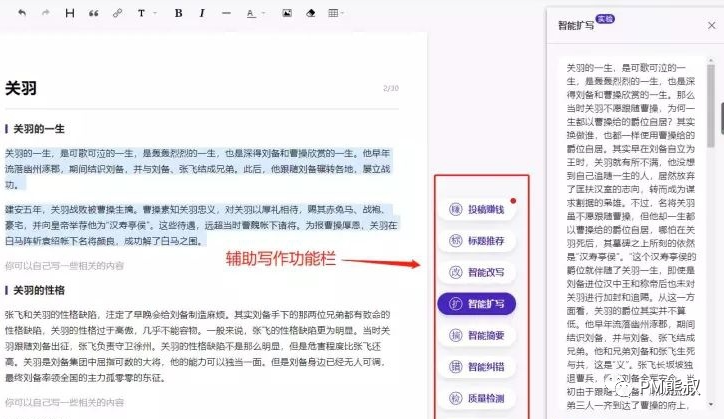Screen dimensions: 724x419
Task: Insert a block quote with quote icon
Action: [94, 13]
